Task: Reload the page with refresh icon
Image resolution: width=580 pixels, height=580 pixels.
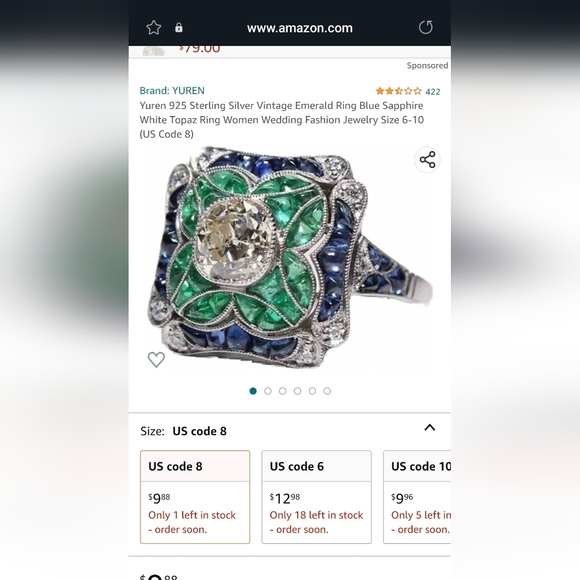Action: tap(426, 27)
